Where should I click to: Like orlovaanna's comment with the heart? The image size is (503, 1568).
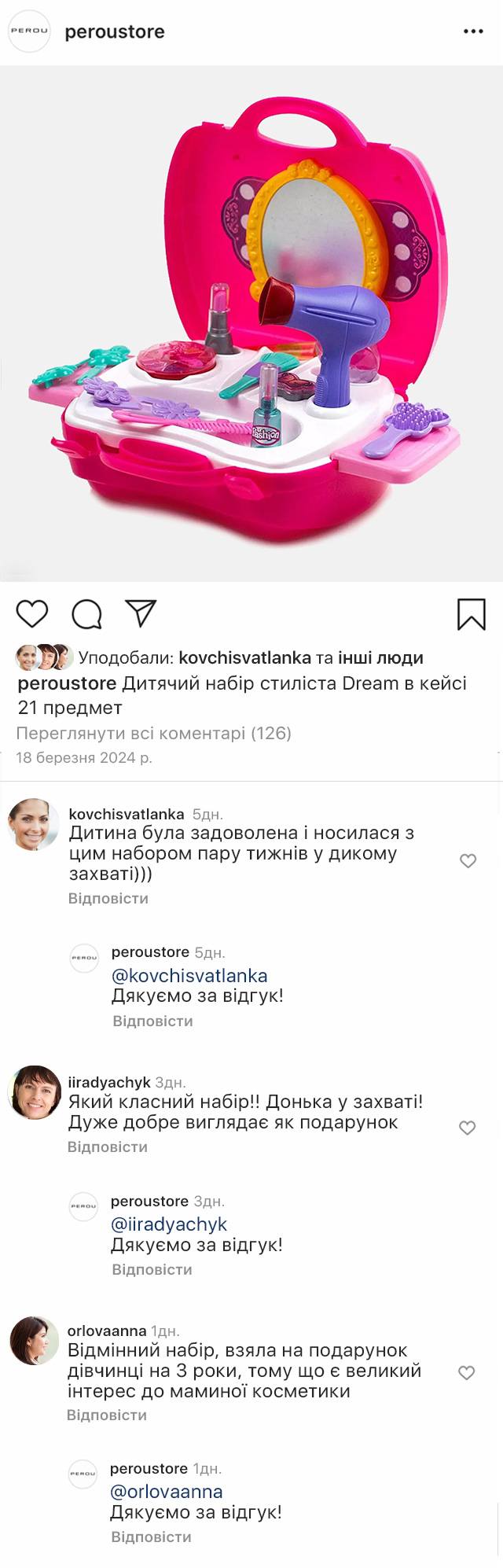coord(467,1372)
